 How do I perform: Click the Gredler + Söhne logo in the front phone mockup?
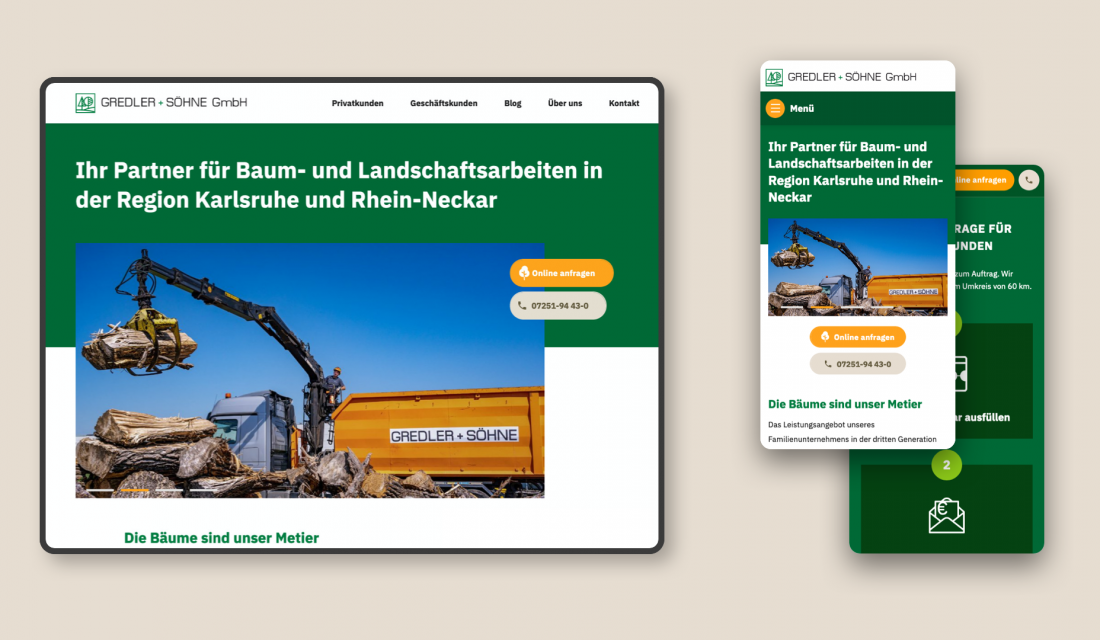click(x=840, y=77)
